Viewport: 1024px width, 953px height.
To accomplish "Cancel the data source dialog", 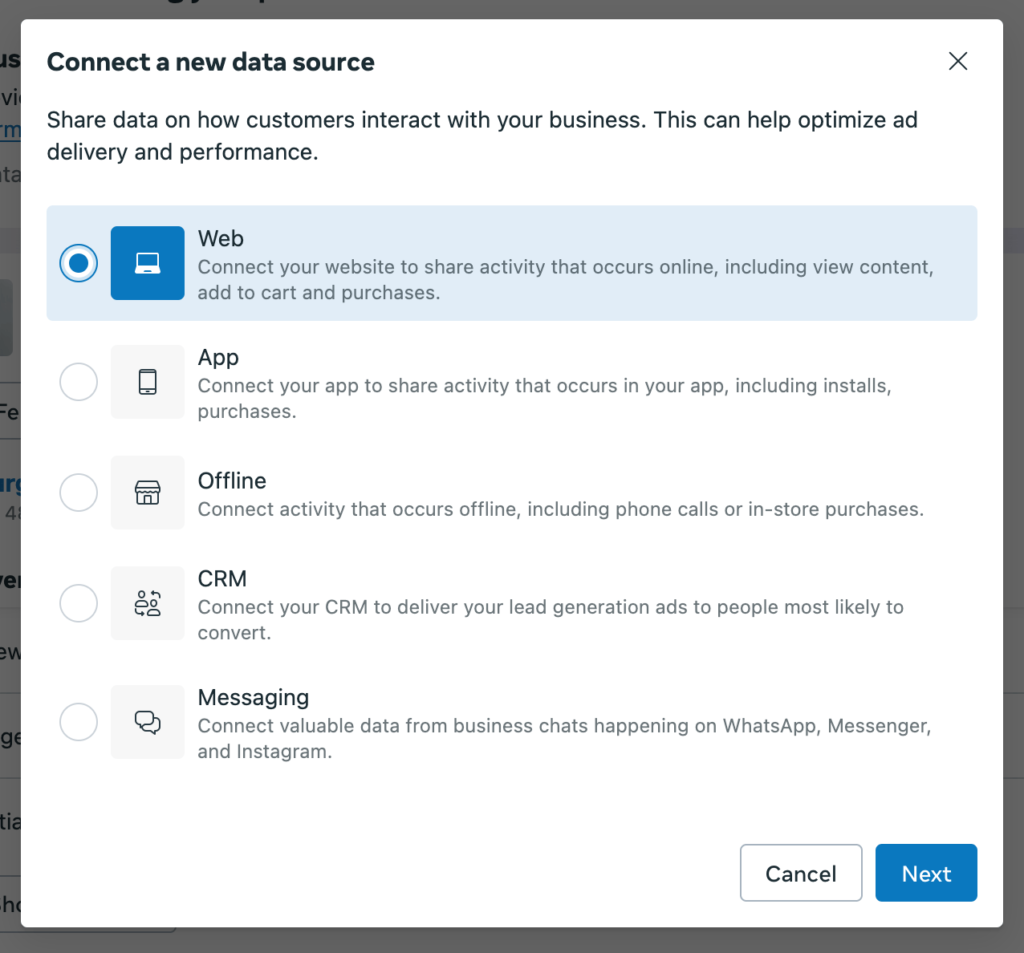I will tap(801, 873).
